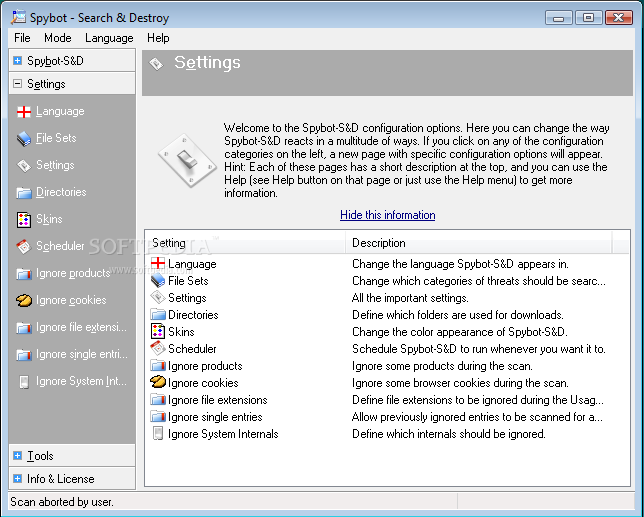
Task: Select the Ignore products row in list
Action: coord(387,366)
